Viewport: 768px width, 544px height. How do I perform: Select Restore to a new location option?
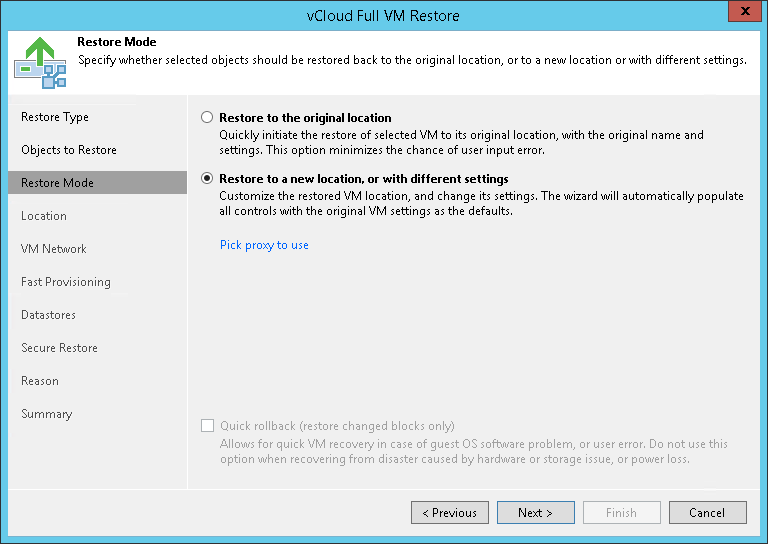207,178
